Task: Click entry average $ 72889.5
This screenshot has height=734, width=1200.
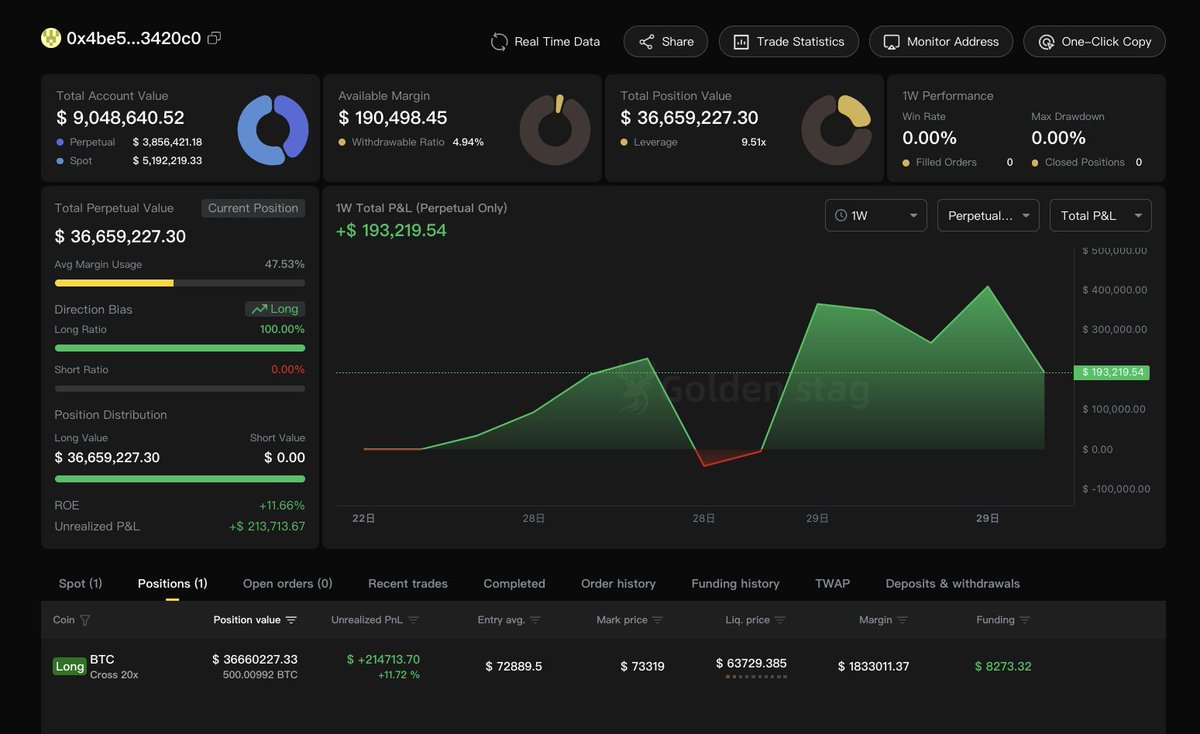Action: [x=514, y=666]
